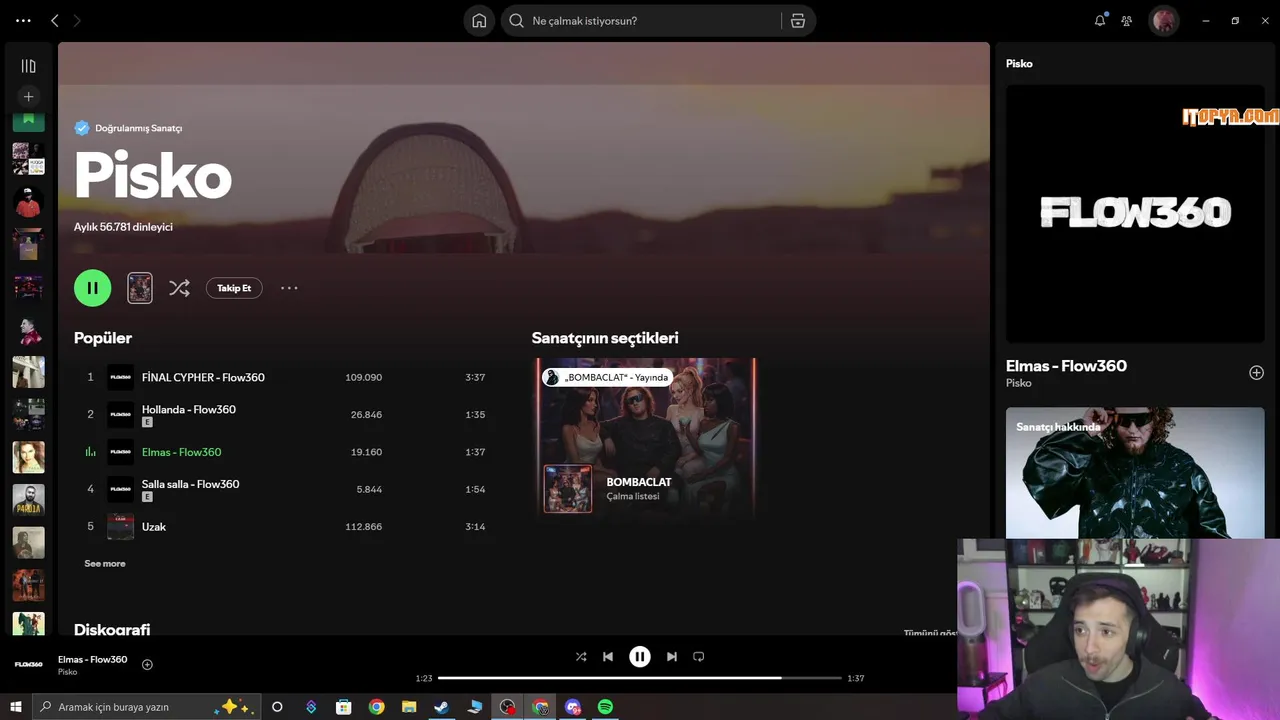Skip to the next track

point(672,657)
